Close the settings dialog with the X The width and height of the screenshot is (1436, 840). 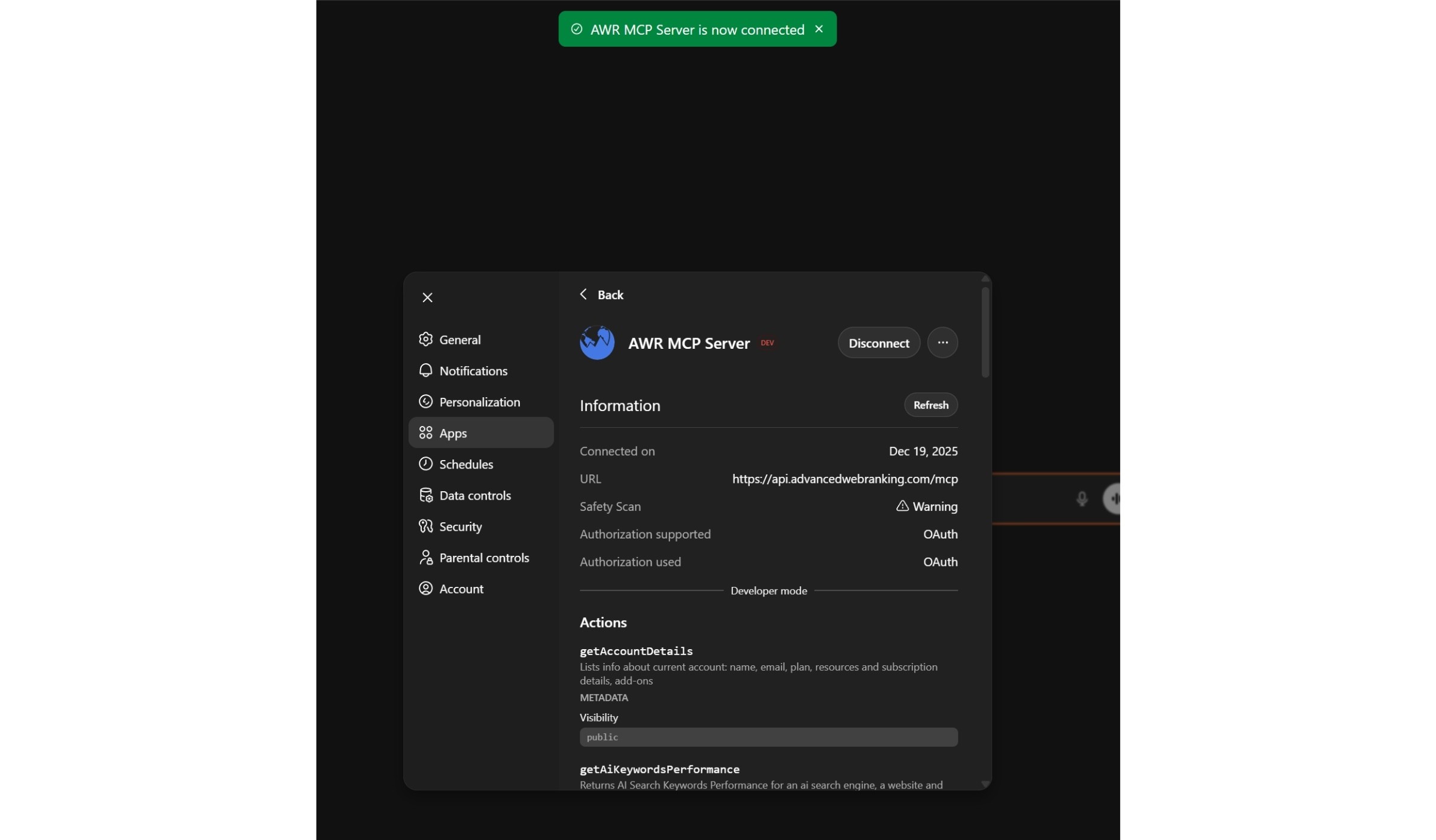point(427,297)
